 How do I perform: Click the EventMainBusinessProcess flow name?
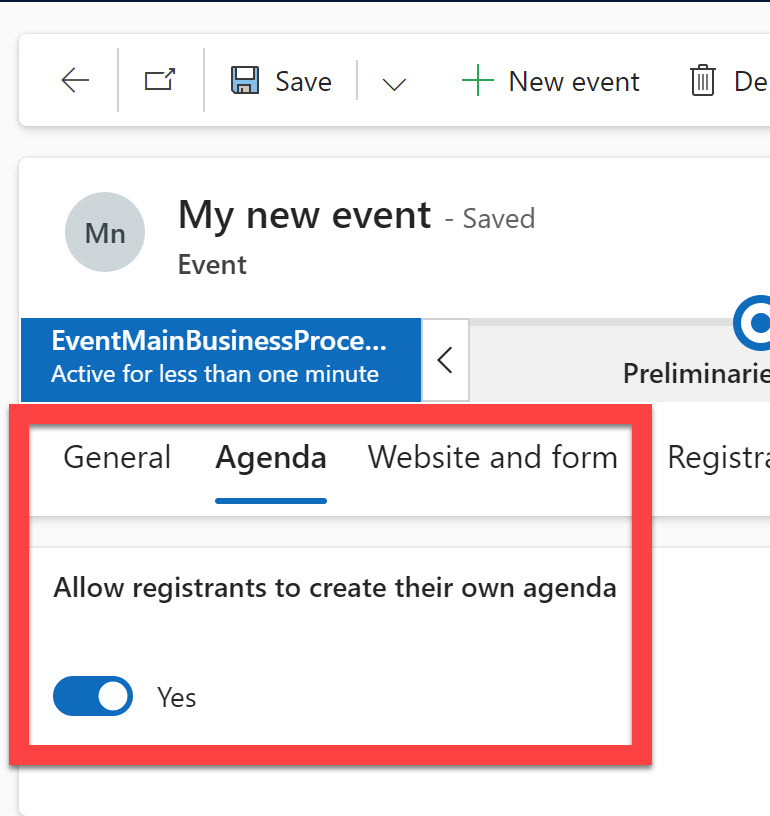point(218,342)
